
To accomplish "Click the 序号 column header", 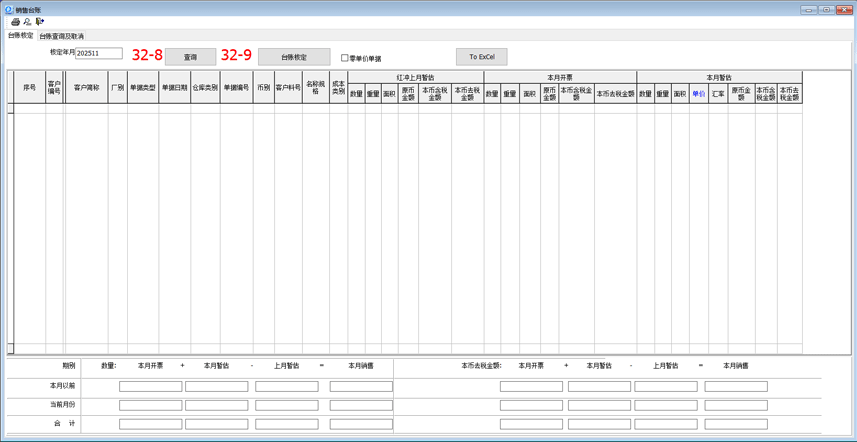I will (30, 88).
